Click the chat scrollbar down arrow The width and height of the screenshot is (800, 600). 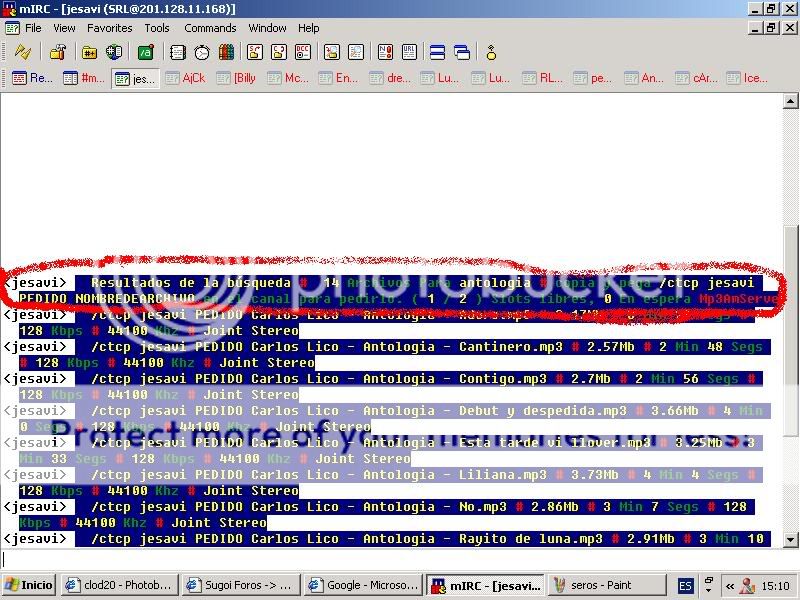coord(790,539)
